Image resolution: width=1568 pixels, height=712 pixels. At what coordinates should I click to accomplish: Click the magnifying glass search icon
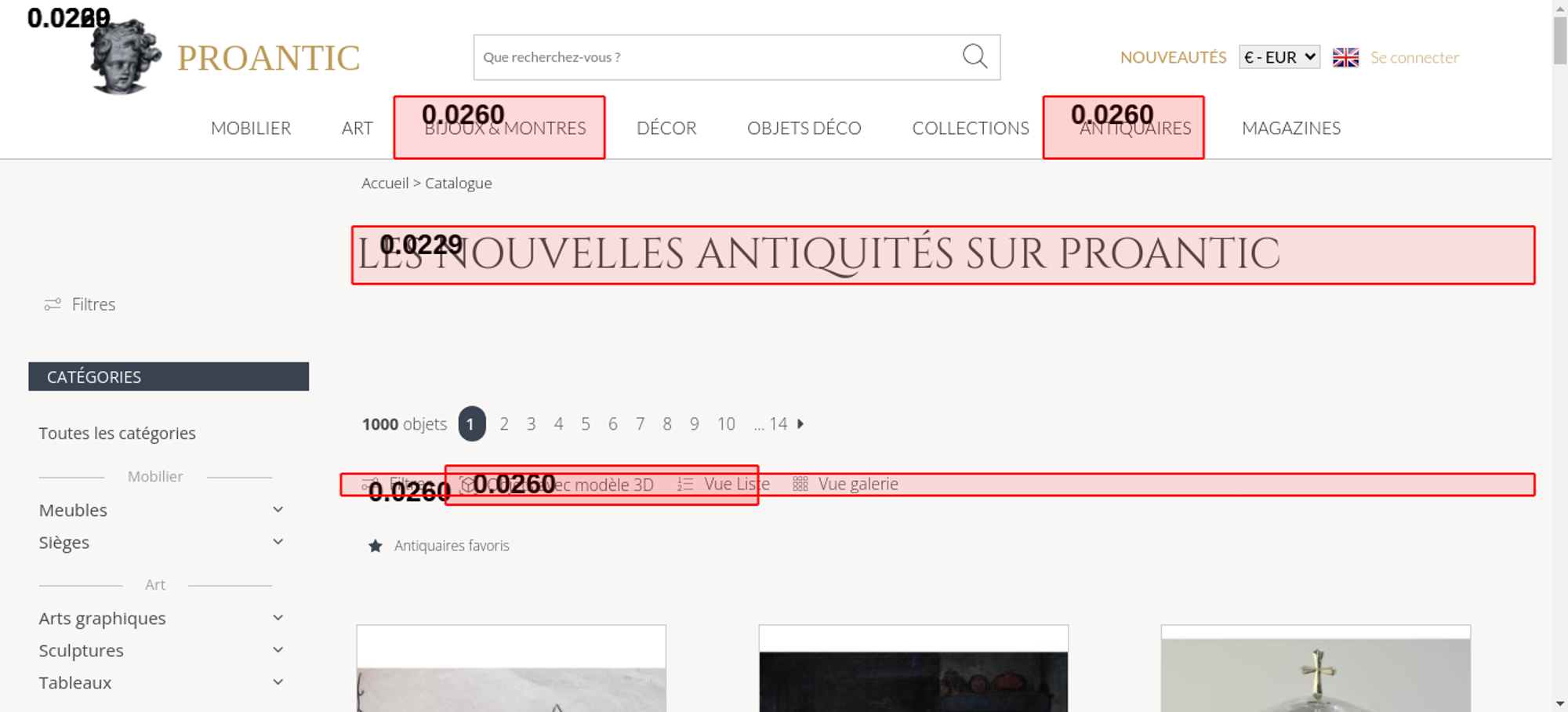975,56
